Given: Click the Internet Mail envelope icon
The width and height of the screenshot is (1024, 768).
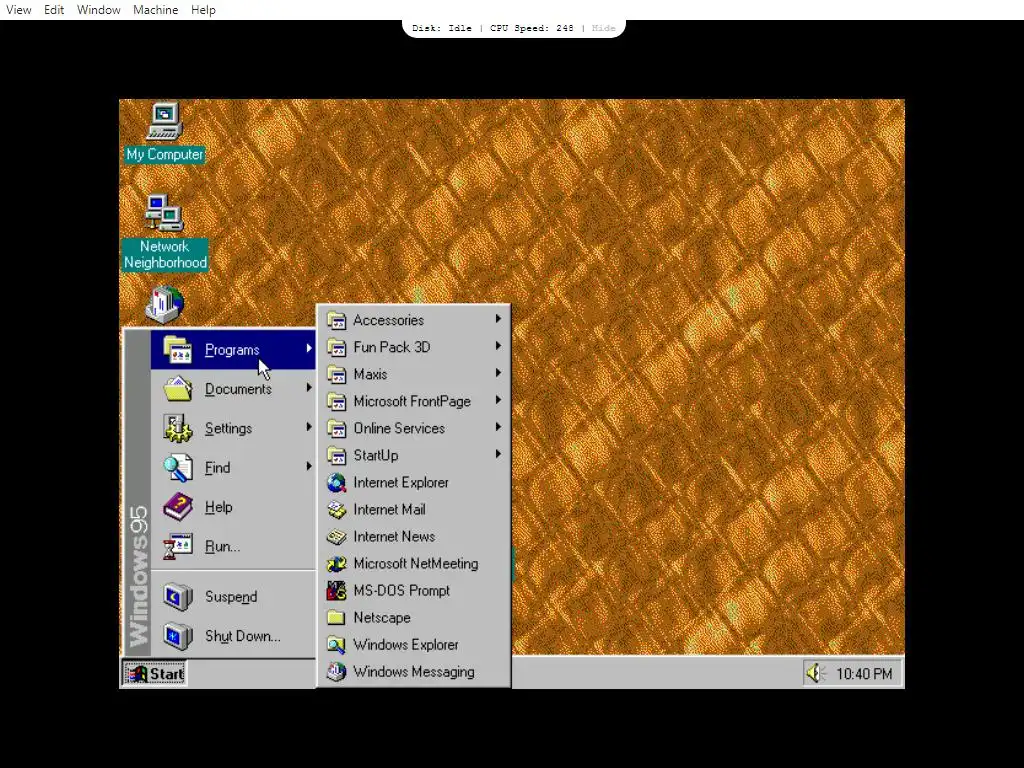Looking at the screenshot, I should [x=336, y=509].
